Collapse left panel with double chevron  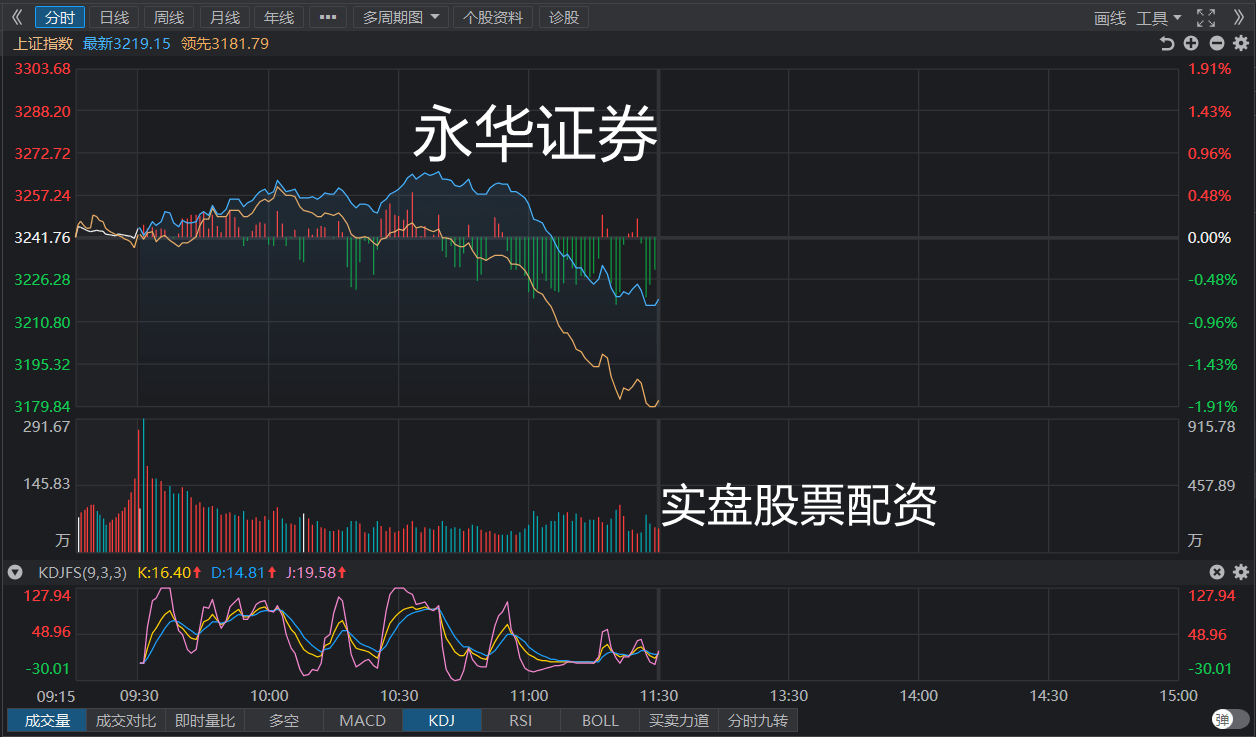16,17
